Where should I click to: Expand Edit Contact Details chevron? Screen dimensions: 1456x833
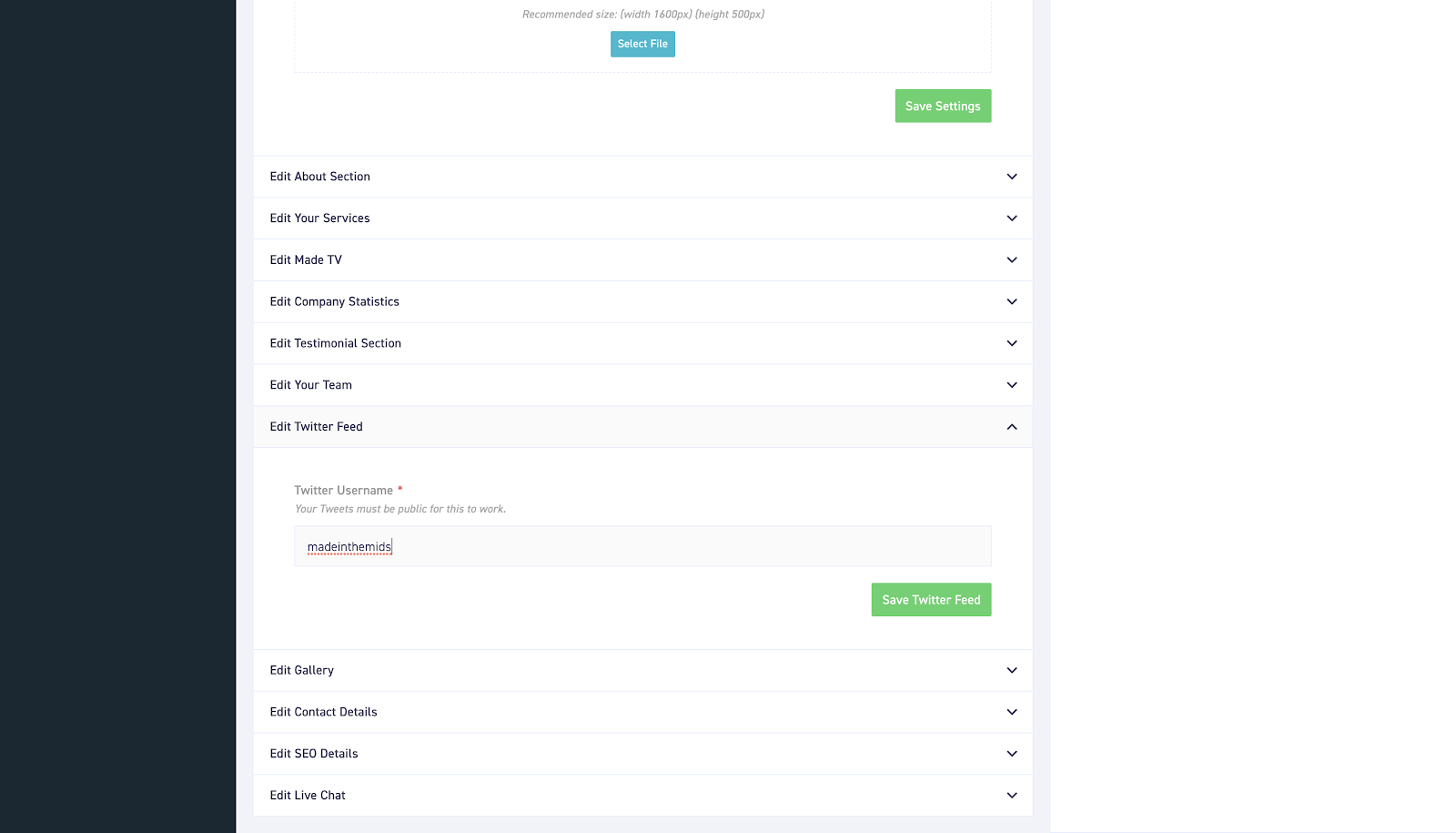click(1012, 712)
